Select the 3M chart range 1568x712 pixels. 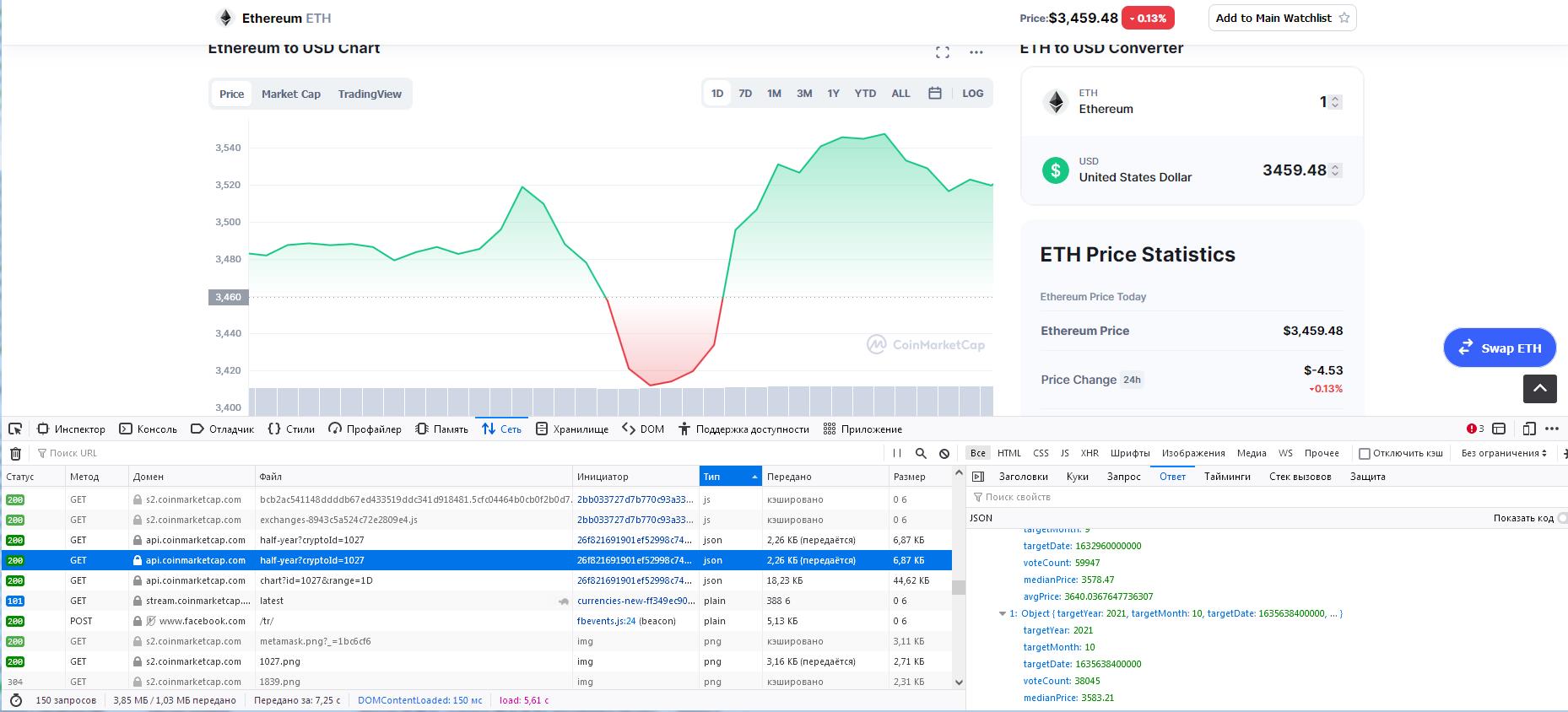pos(804,94)
